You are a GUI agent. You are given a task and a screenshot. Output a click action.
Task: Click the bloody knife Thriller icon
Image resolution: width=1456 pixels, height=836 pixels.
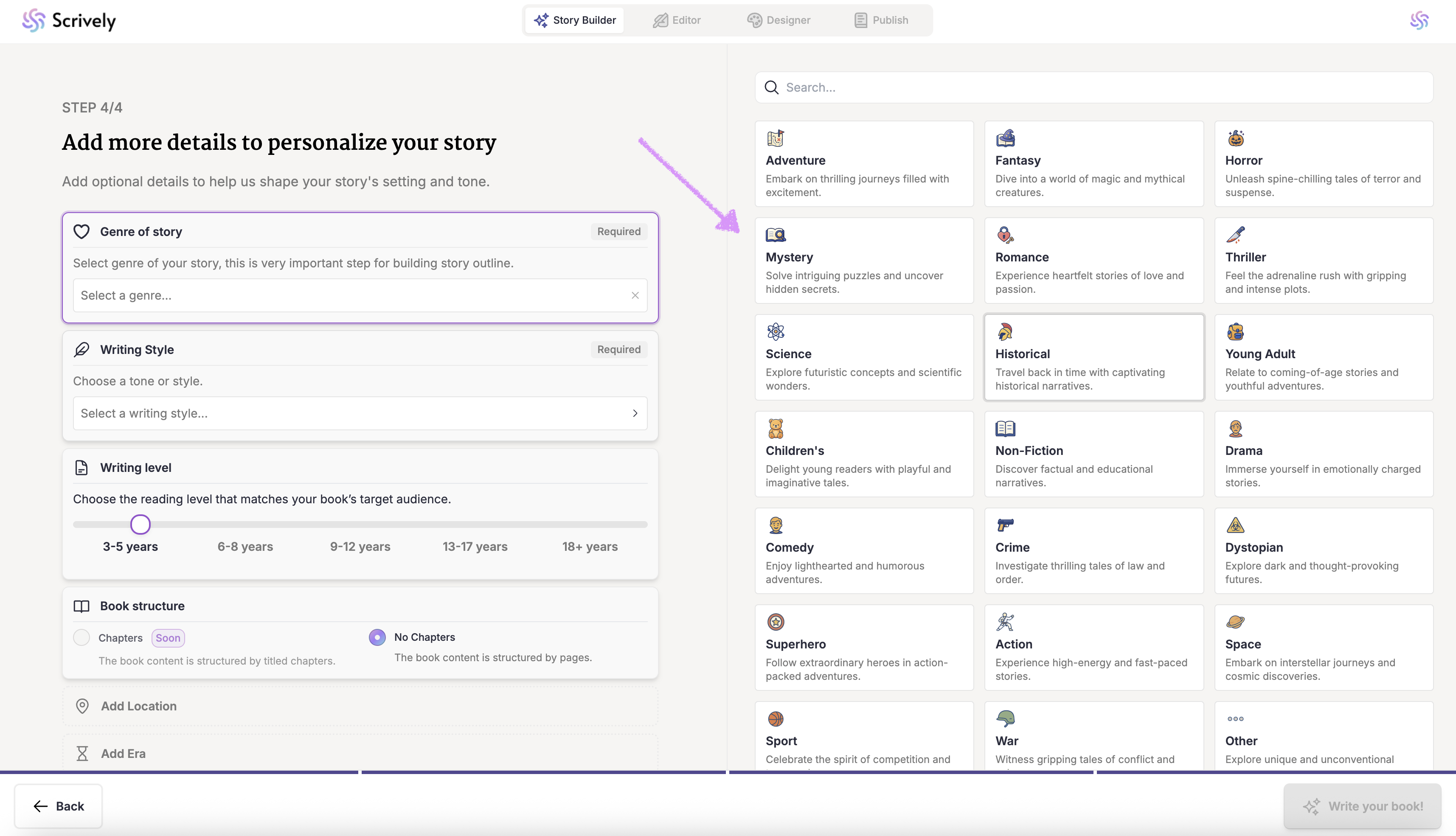[1235, 235]
